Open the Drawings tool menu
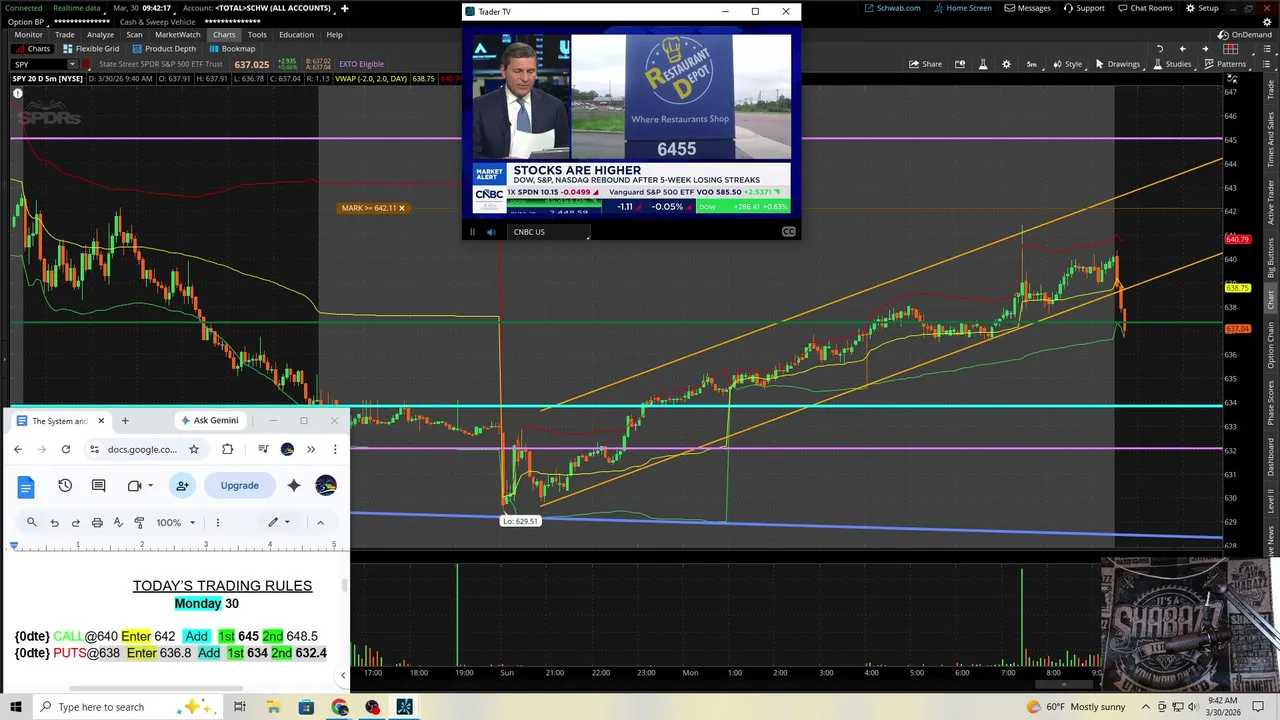 pos(1117,64)
